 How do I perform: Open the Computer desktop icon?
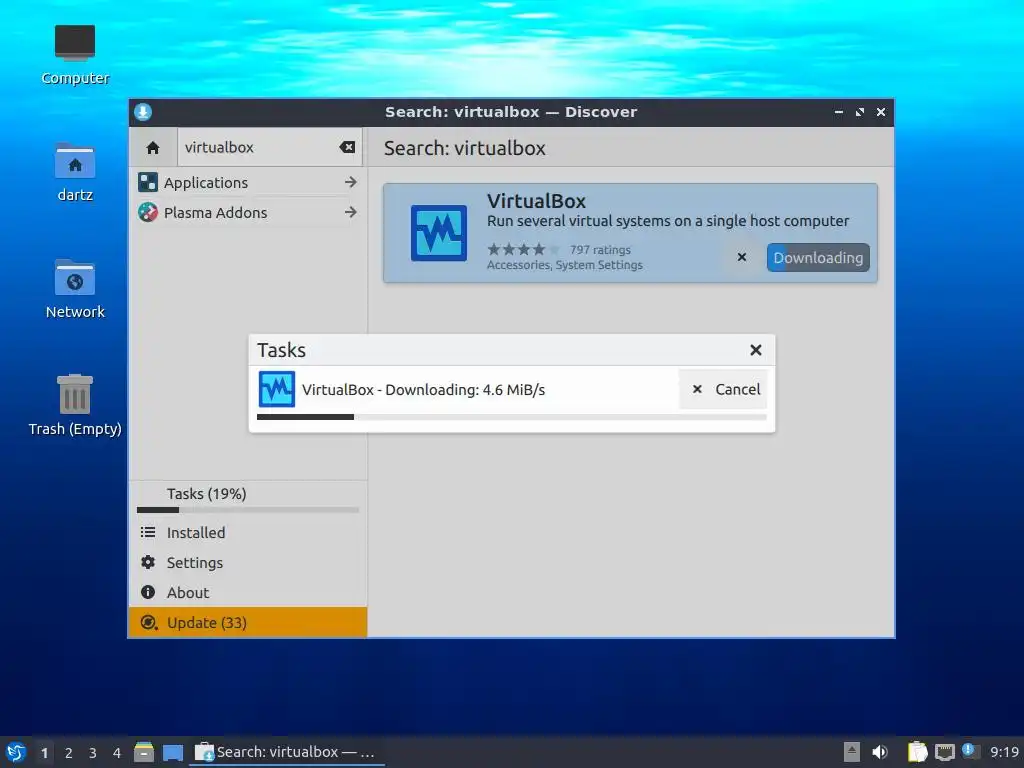click(x=75, y=56)
